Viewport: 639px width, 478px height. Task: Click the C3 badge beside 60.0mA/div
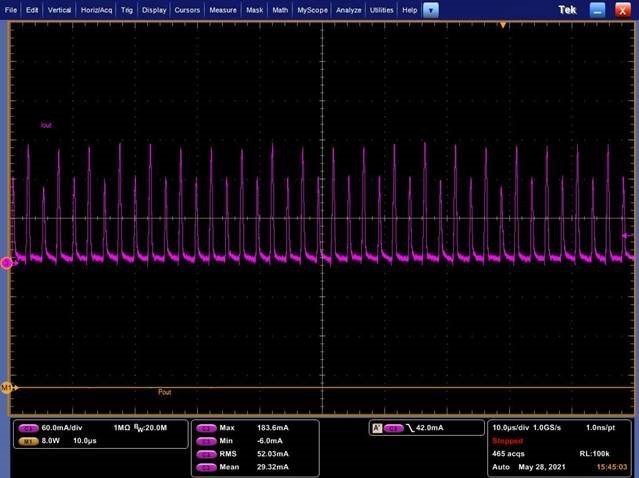pos(29,428)
